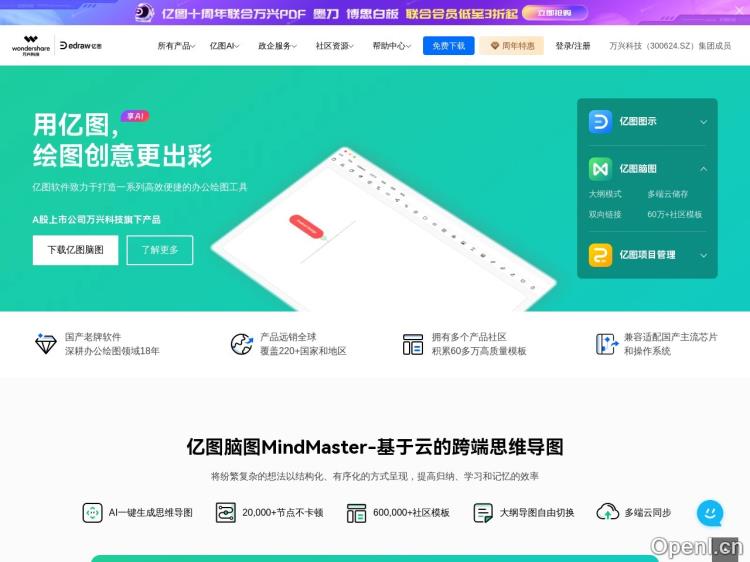Click the 60万+社区模板 feature link
750x562 pixels.
tap(675, 214)
